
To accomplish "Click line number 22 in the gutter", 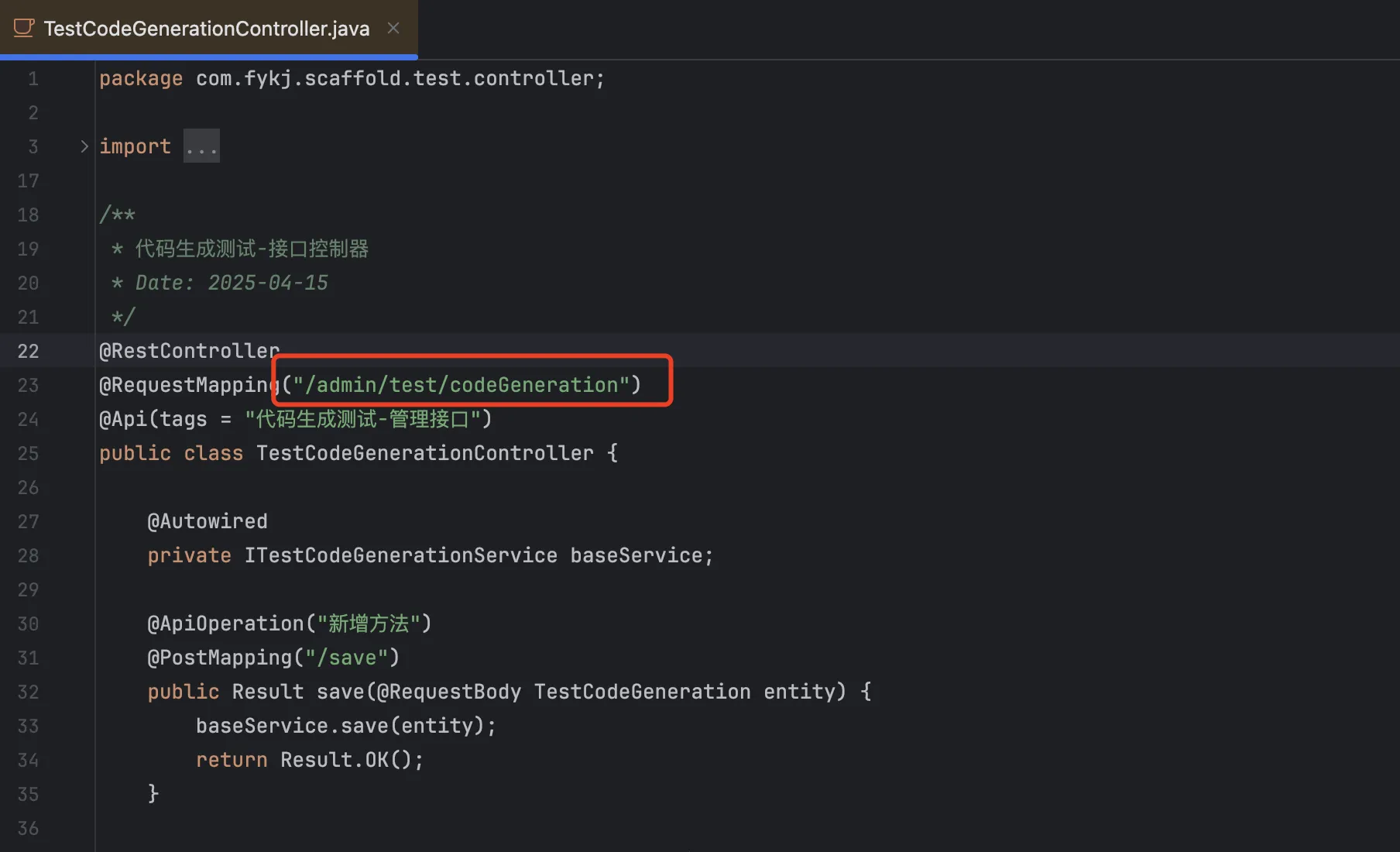I will tap(29, 351).
